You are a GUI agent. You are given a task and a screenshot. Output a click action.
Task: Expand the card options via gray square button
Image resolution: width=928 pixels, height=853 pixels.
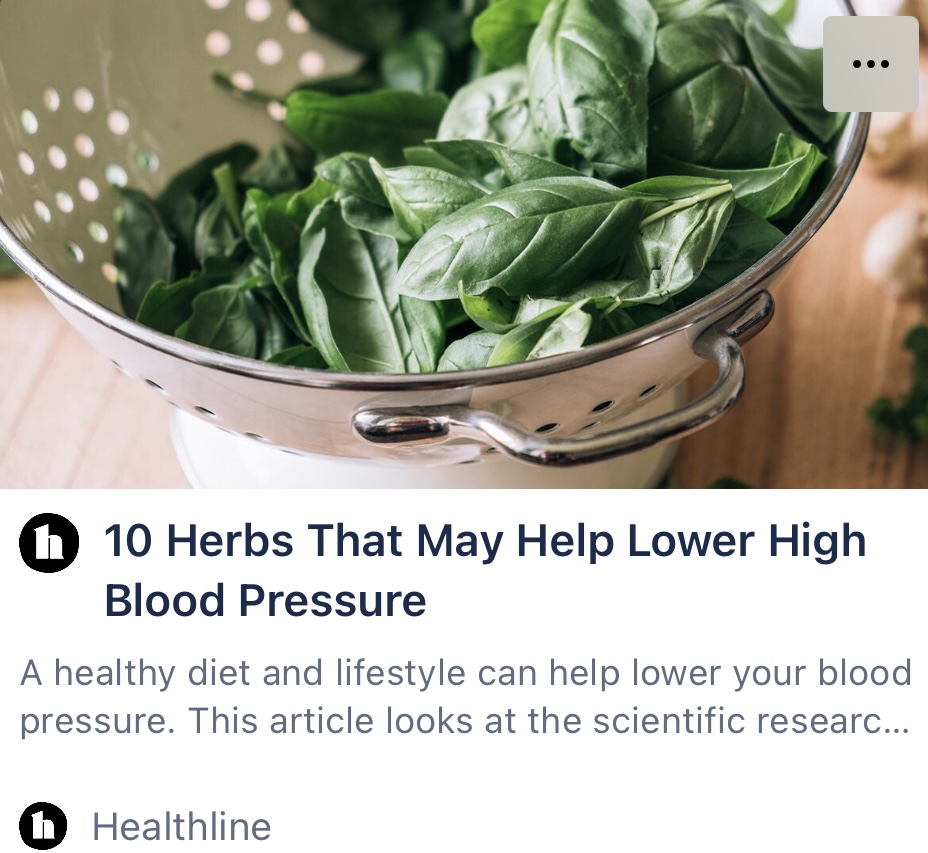click(871, 64)
